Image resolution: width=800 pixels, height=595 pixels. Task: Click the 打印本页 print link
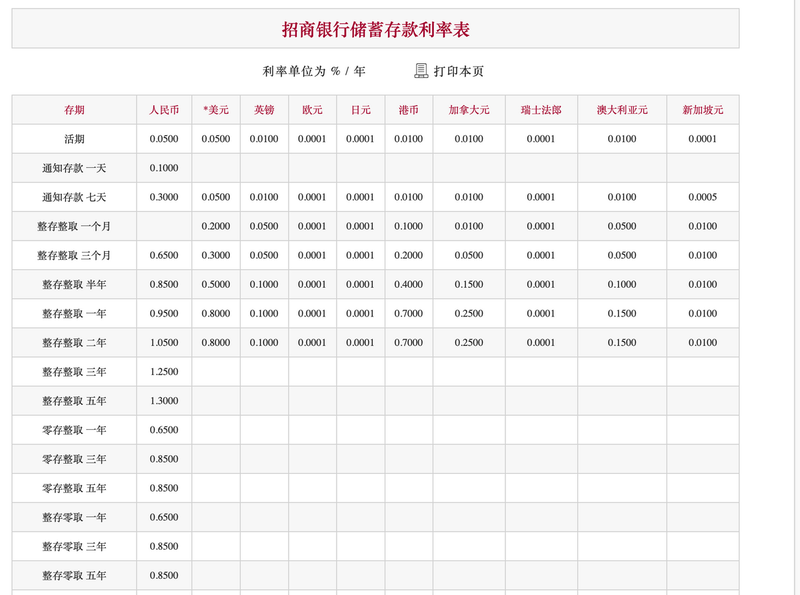pyautogui.click(x=458, y=72)
